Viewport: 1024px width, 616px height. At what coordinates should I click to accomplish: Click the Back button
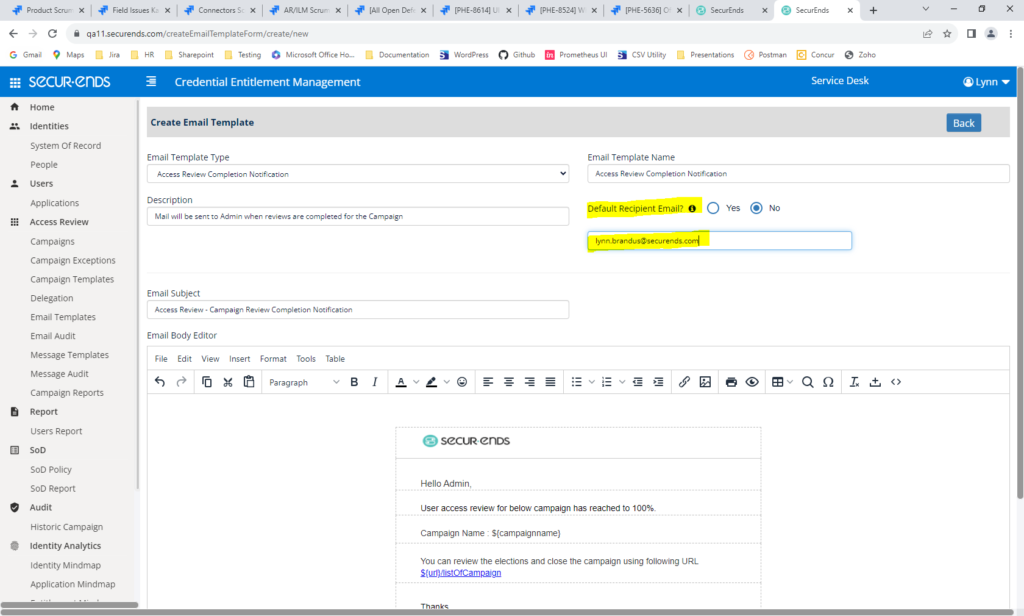click(963, 123)
